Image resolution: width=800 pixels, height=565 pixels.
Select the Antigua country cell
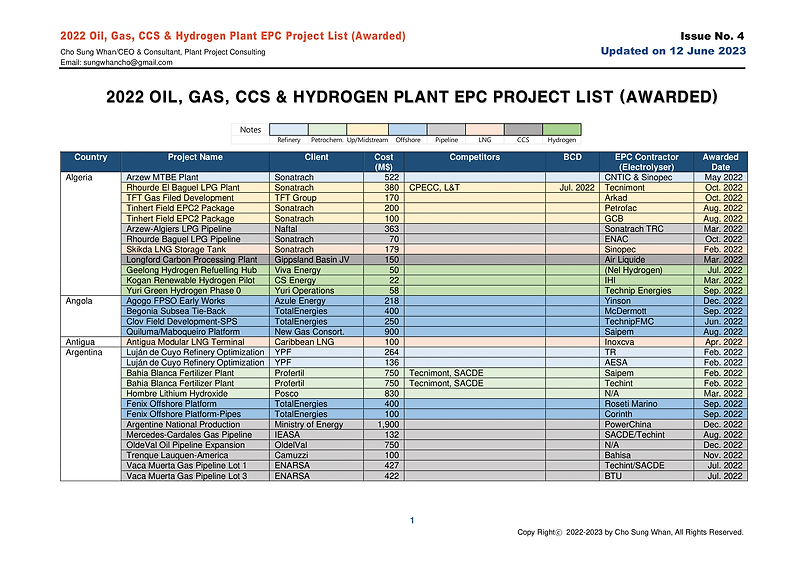(91, 342)
